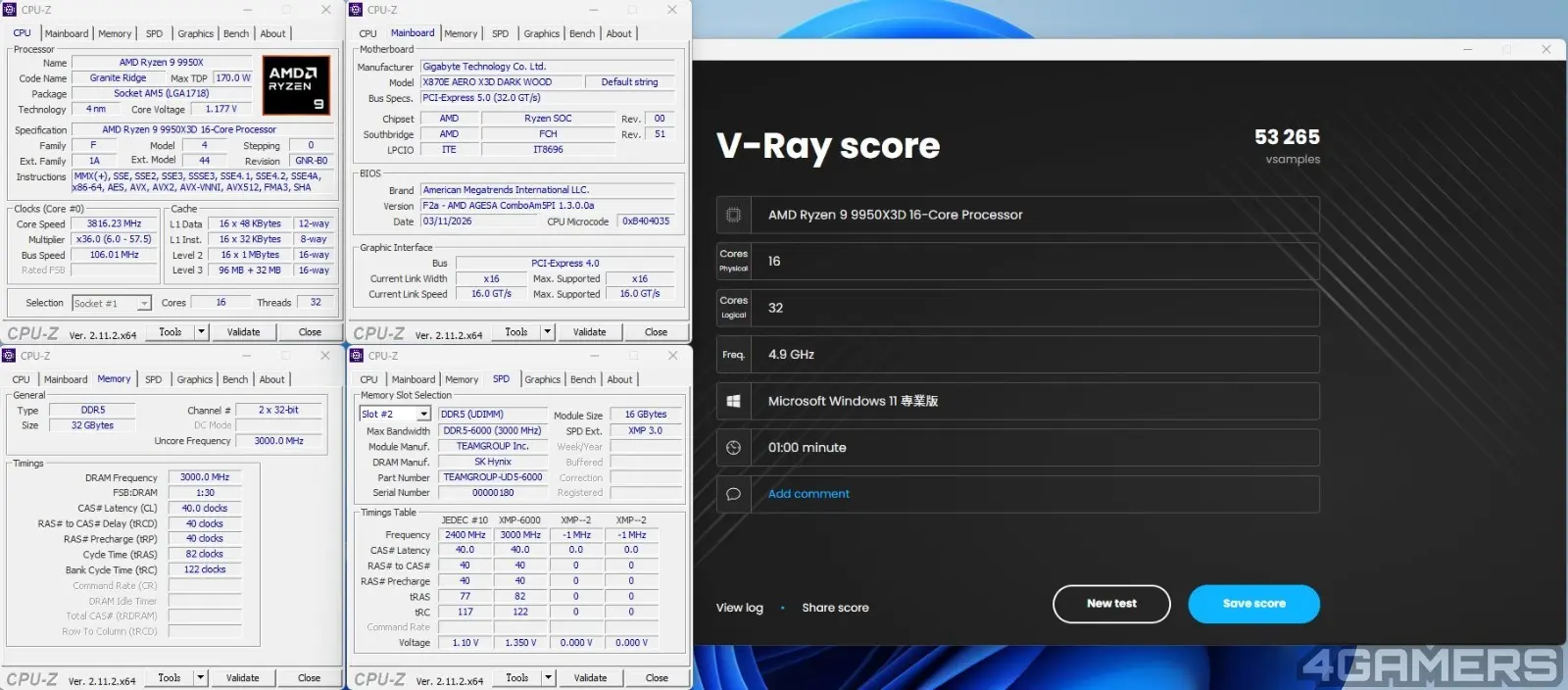Click the Code Name value Granite Ridge
This screenshot has height=690, width=1568.
(x=118, y=78)
